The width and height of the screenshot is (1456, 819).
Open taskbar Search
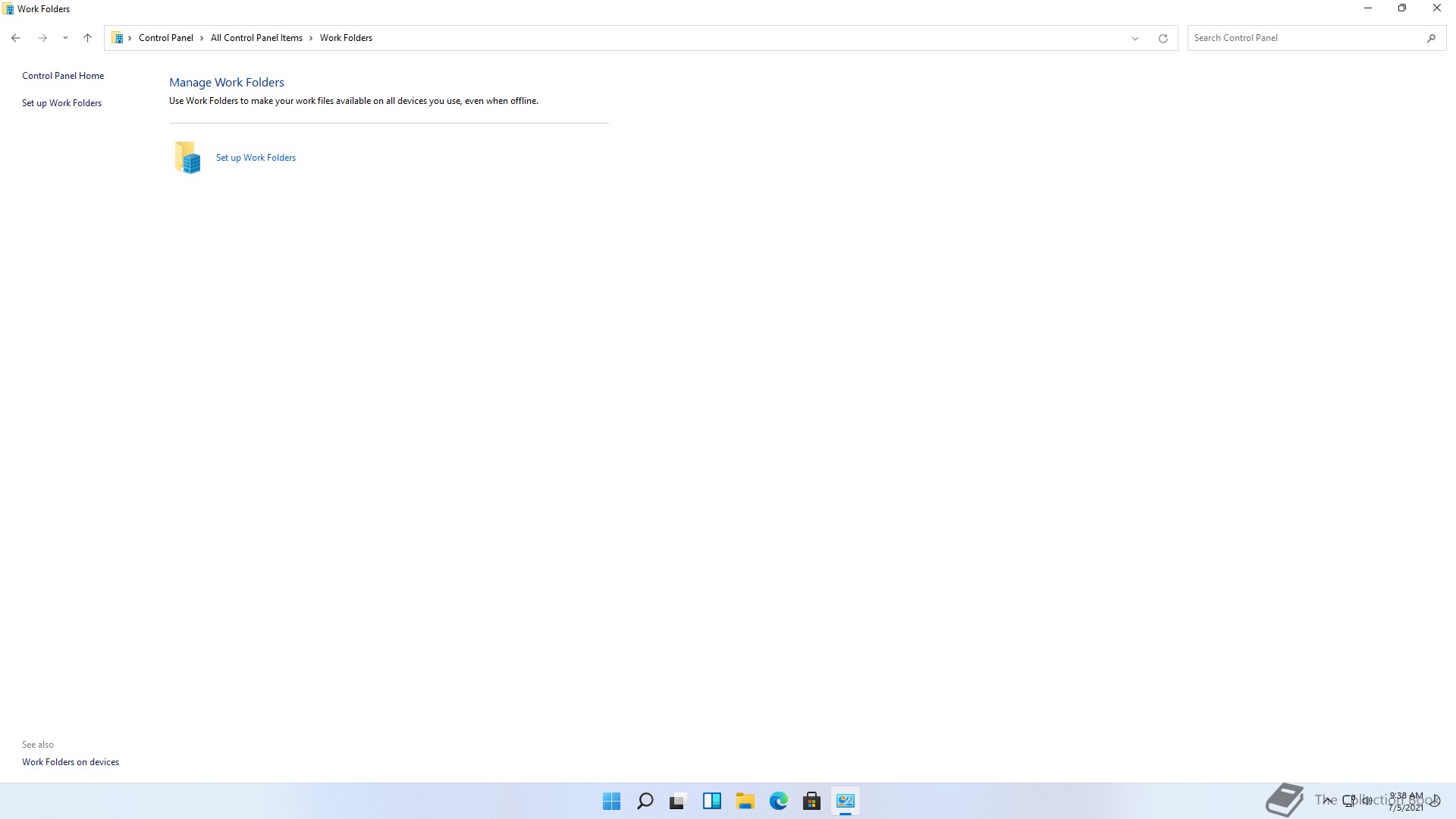(x=645, y=801)
